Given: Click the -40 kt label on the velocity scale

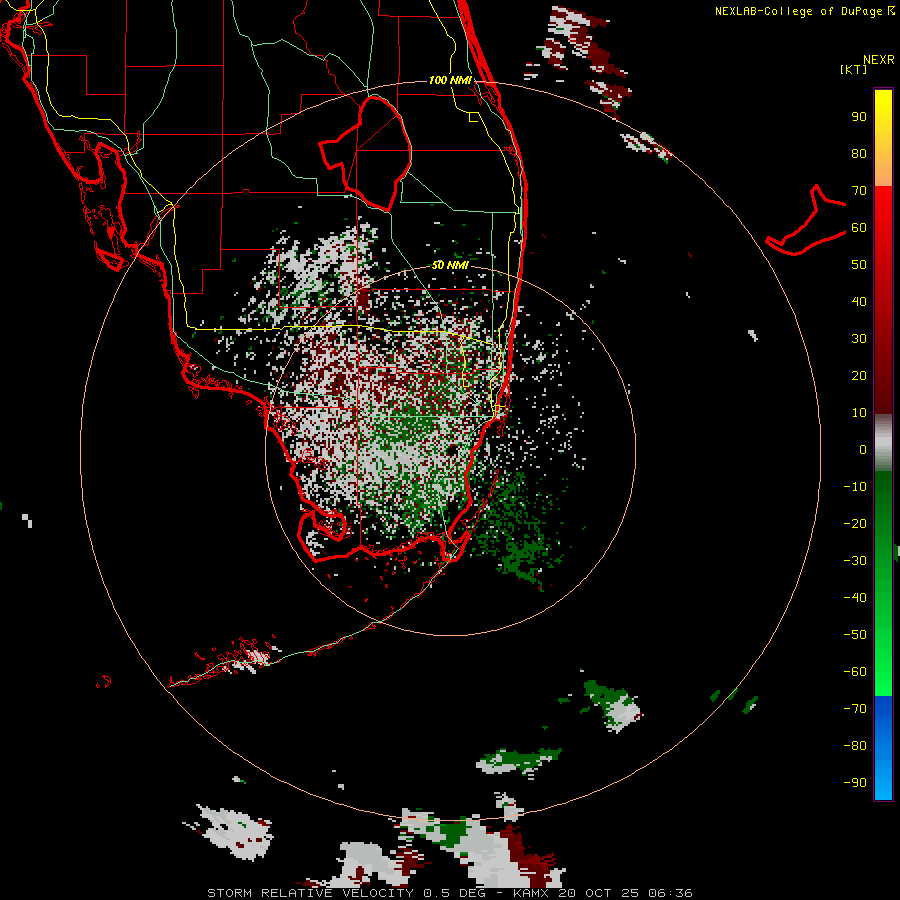Looking at the screenshot, I should coord(855,598).
